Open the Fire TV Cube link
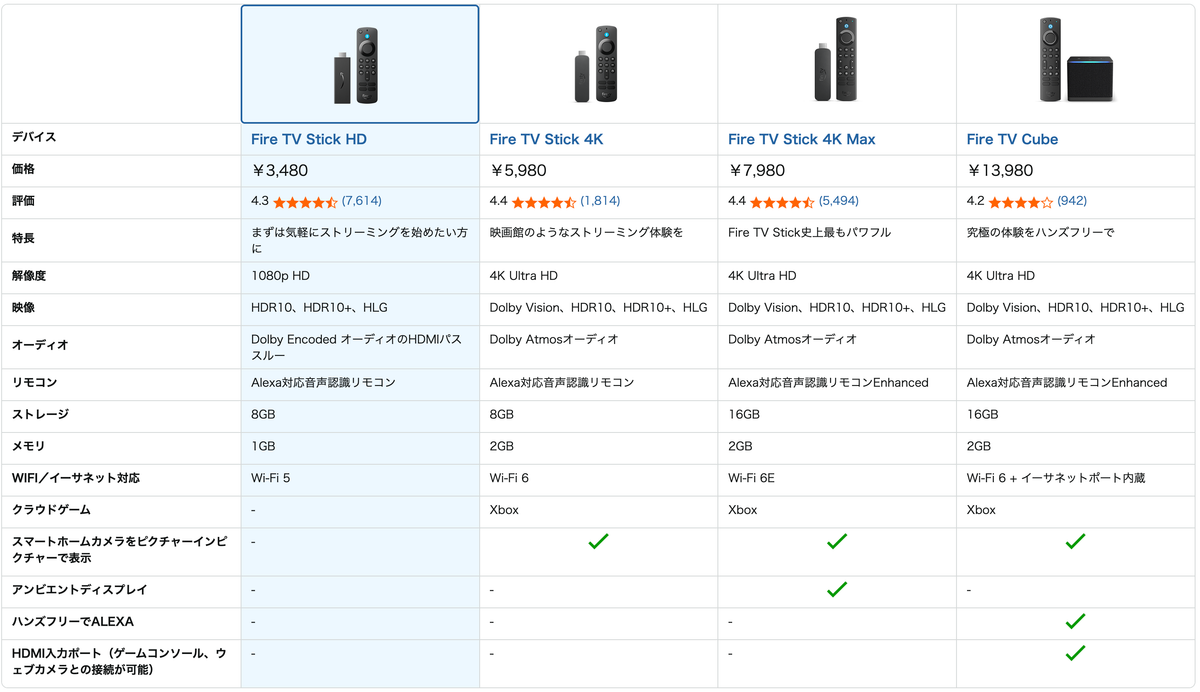 (1012, 139)
